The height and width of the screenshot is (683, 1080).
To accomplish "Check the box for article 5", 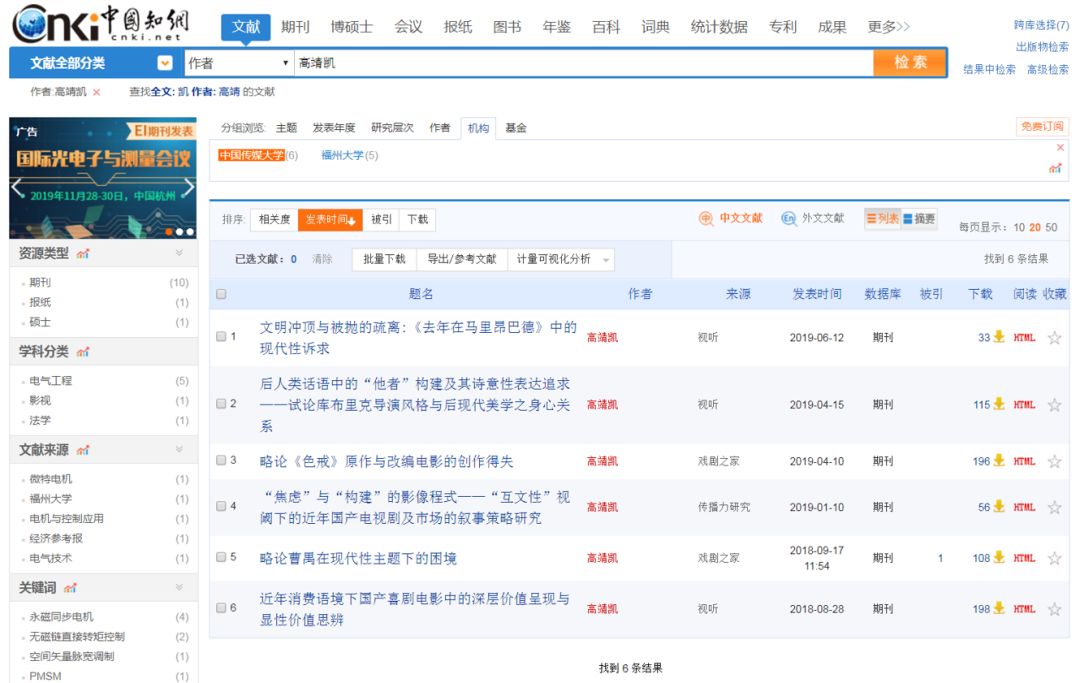I will click(221, 557).
